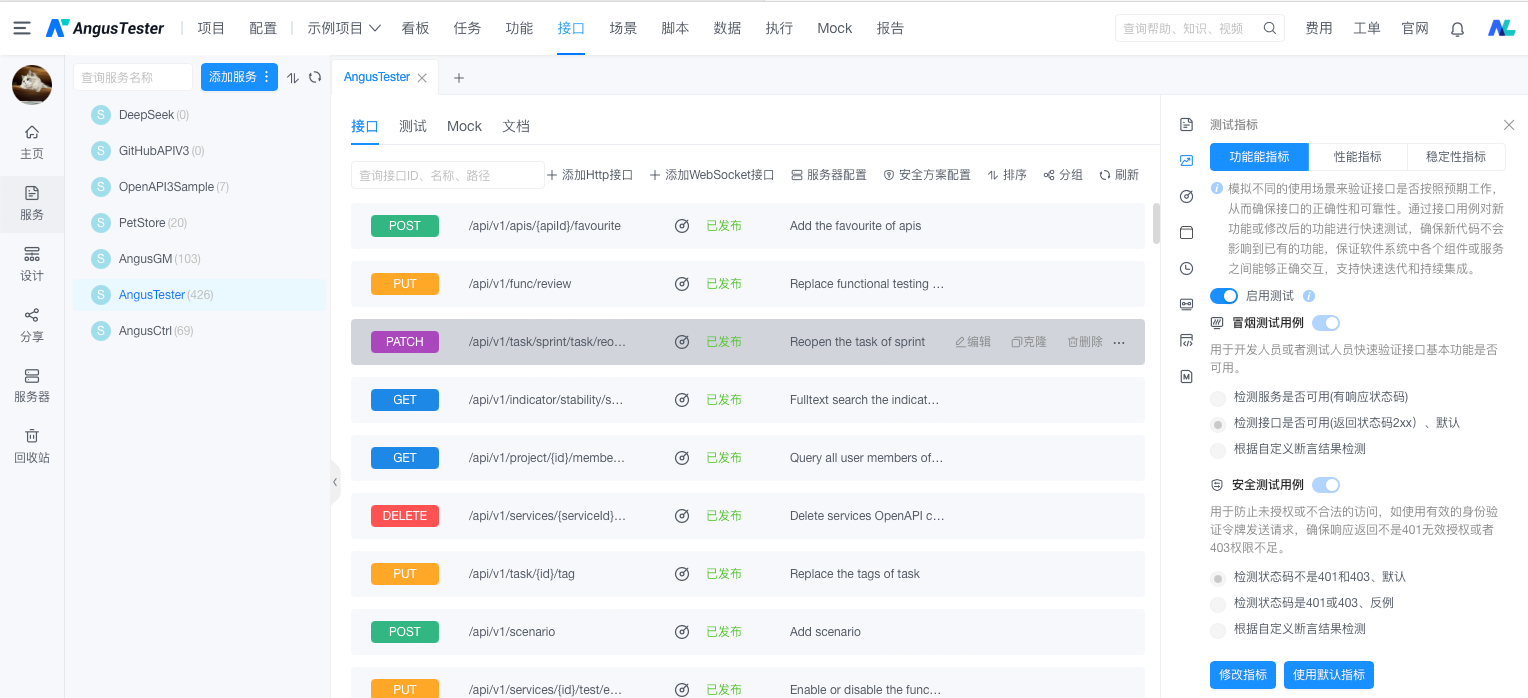This screenshot has height=698, width=1528.
Task: Close the AngusTester tab
Action: pyautogui.click(x=422, y=78)
